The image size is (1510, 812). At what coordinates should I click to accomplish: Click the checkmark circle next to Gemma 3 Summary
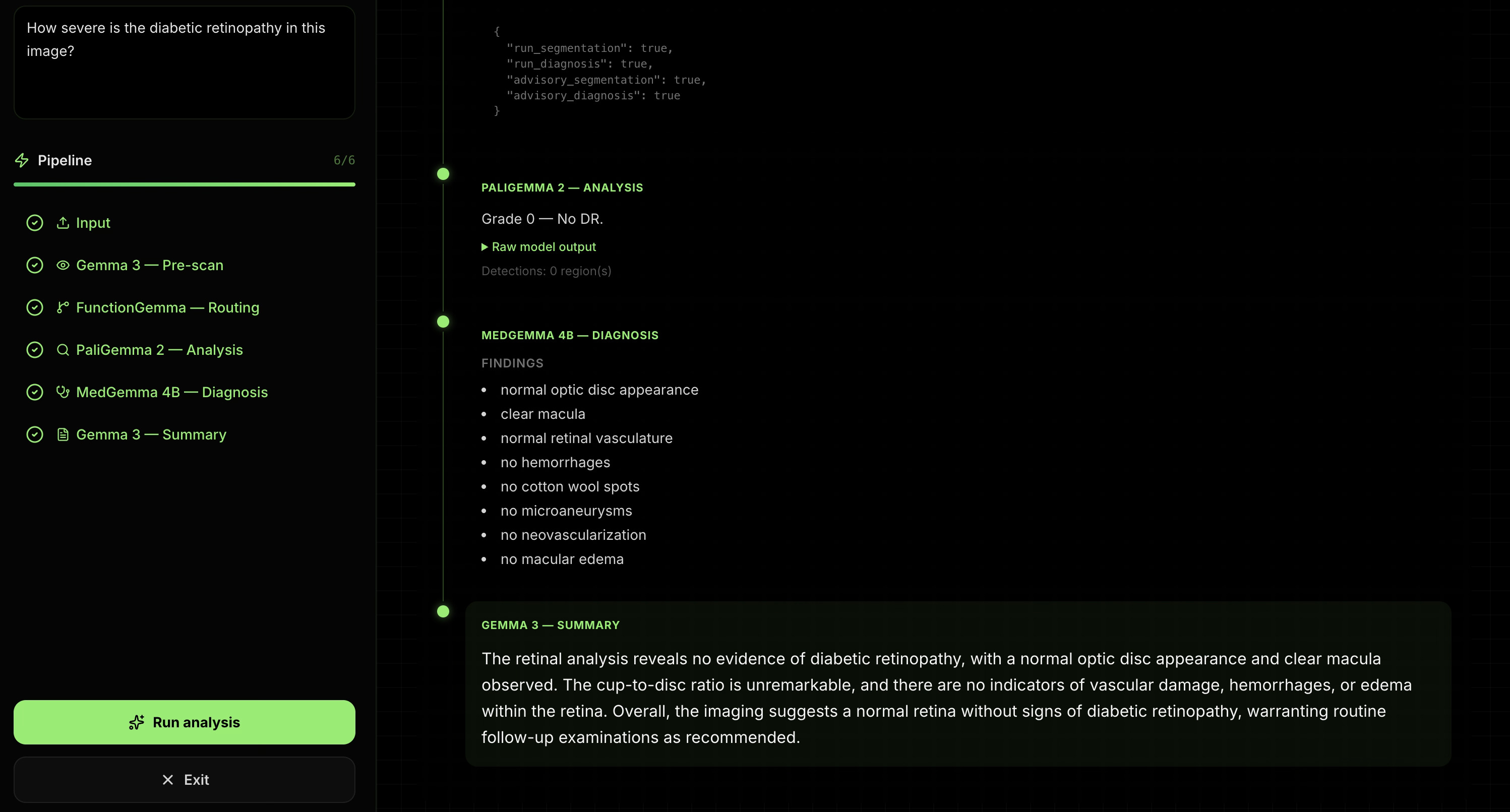click(35, 434)
